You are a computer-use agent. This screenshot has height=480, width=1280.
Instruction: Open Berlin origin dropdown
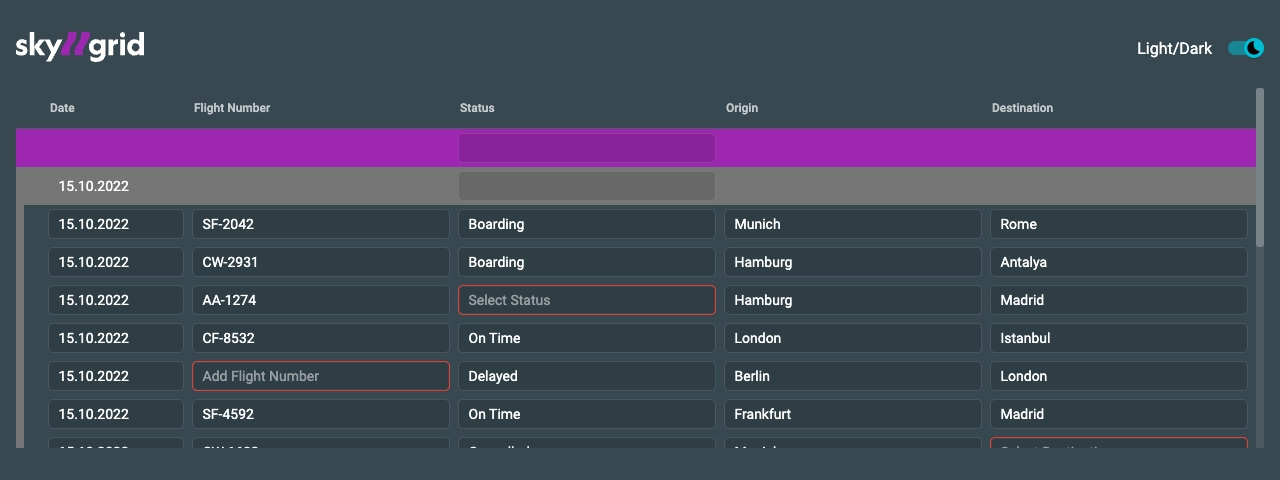(853, 376)
